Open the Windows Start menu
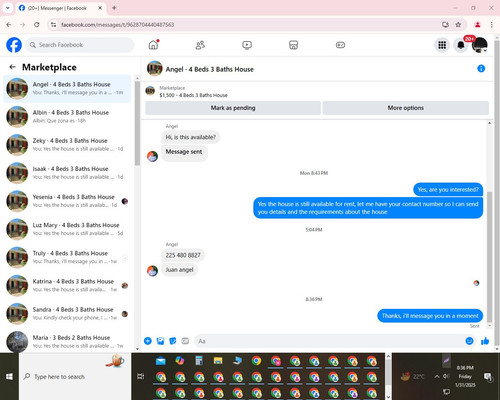Image resolution: width=500 pixels, height=400 pixels. pos(9,377)
